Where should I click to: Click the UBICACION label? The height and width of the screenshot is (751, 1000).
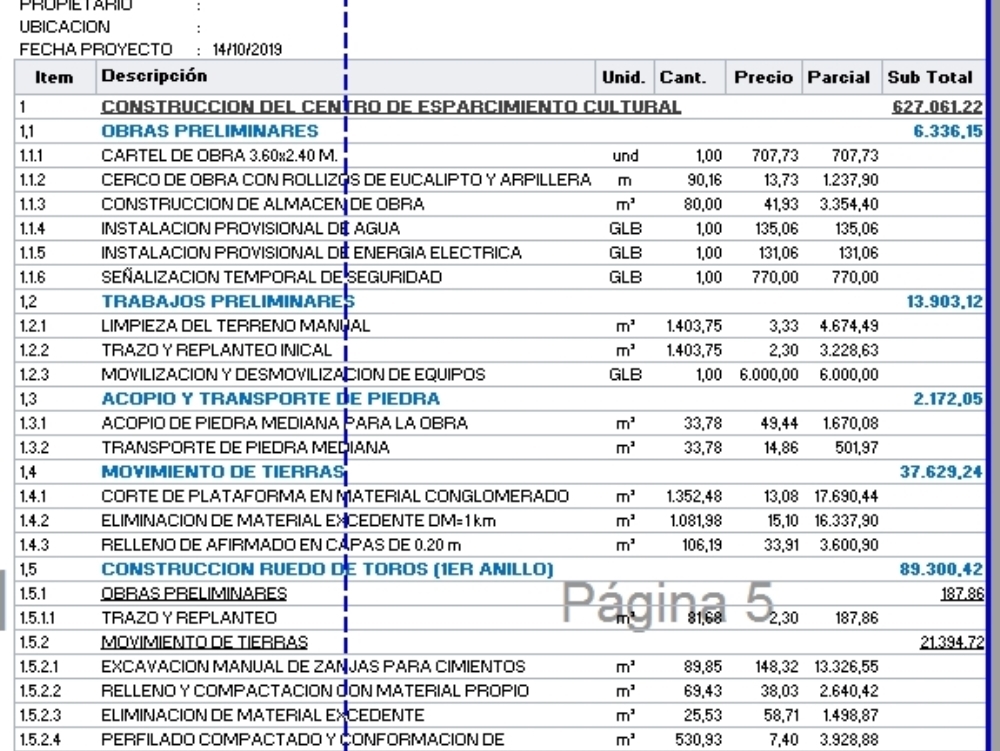tap(64, 27)
